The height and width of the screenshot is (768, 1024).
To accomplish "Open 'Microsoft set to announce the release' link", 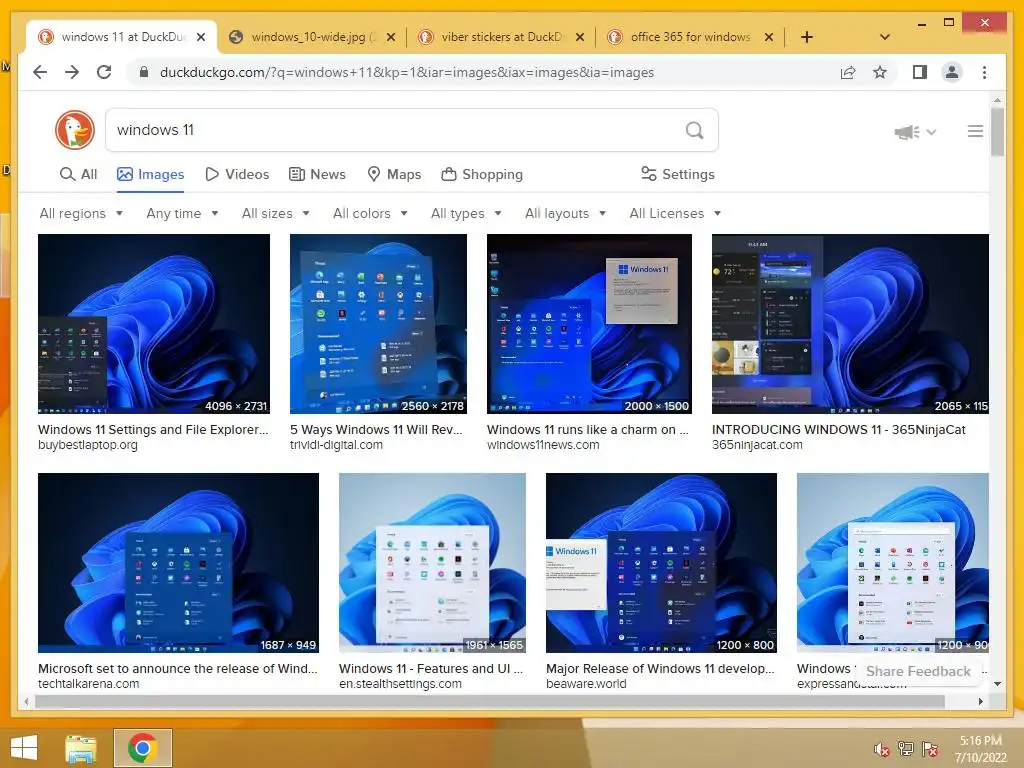I will (x=178, y=669).
